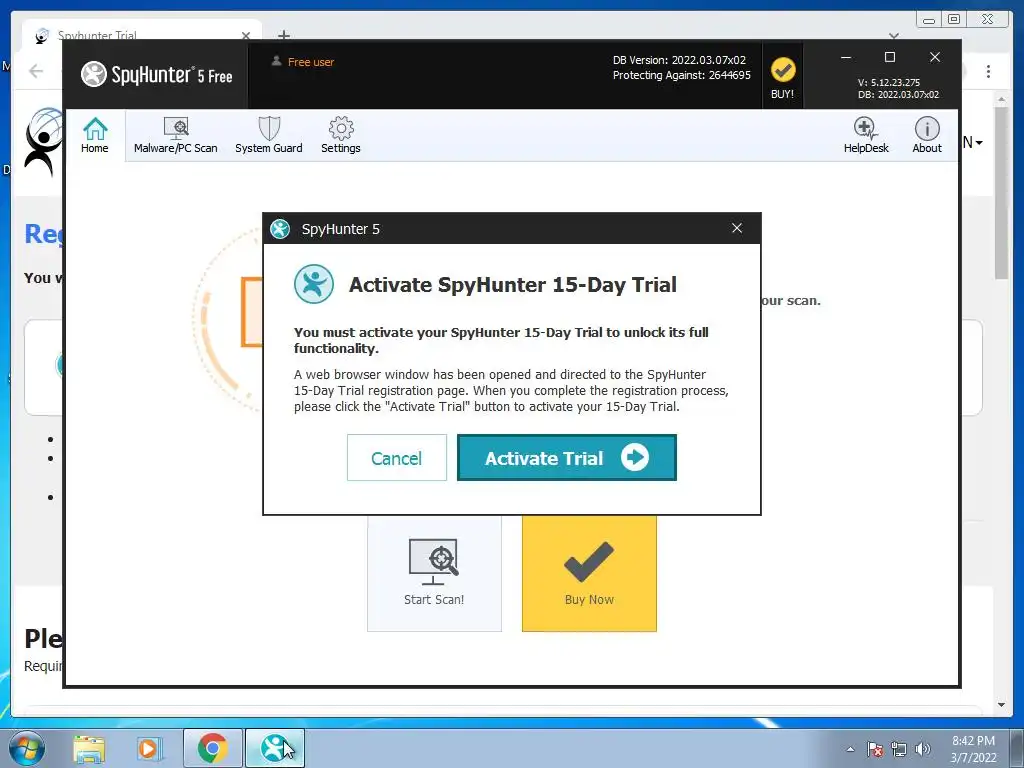
Task: Minimize the SpyHunter main window
Action: (x=846, y=57)
